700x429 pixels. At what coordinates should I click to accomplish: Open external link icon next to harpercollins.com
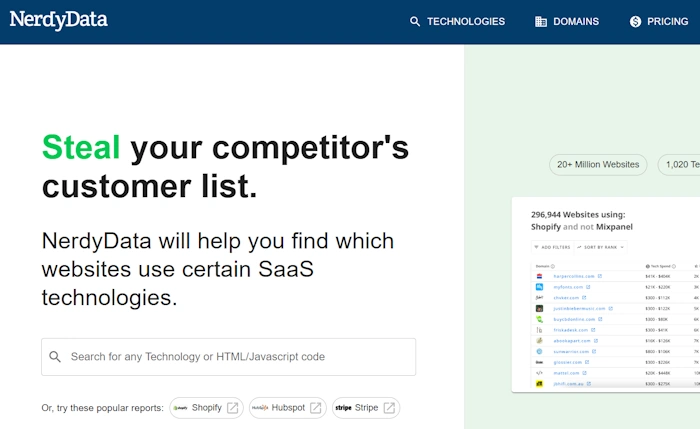(x=600, y=276)
